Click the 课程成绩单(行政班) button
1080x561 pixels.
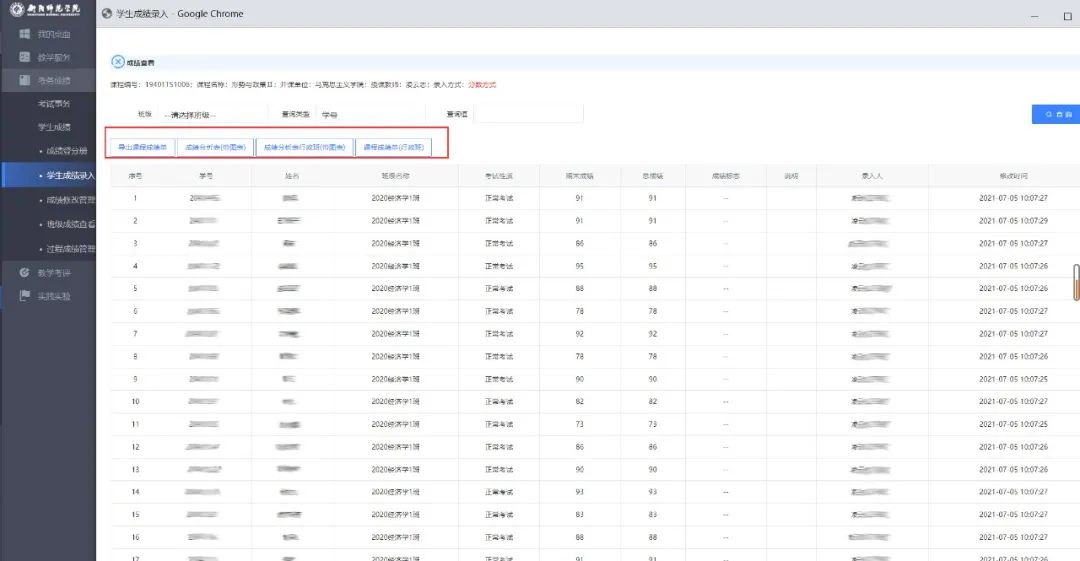click(x=393, y=147)
